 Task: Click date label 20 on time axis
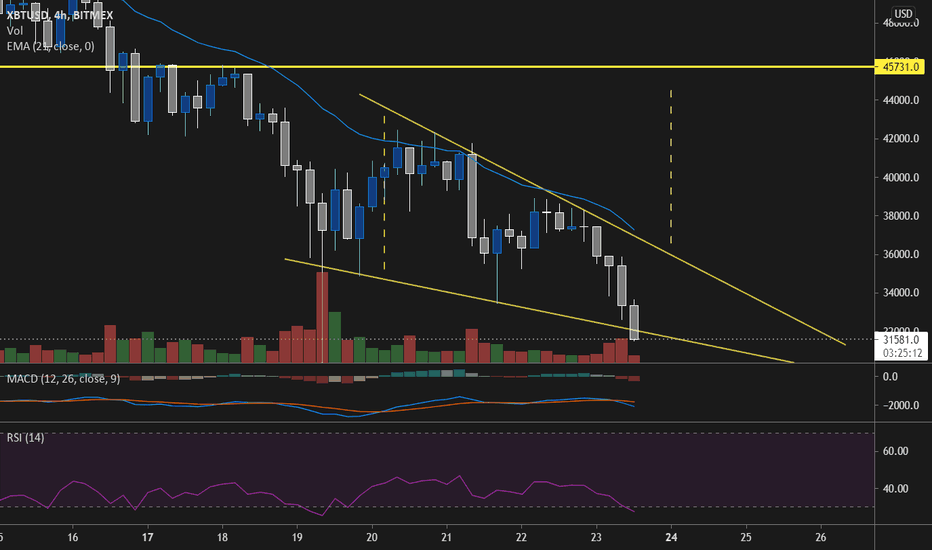[x=372, y=538]
